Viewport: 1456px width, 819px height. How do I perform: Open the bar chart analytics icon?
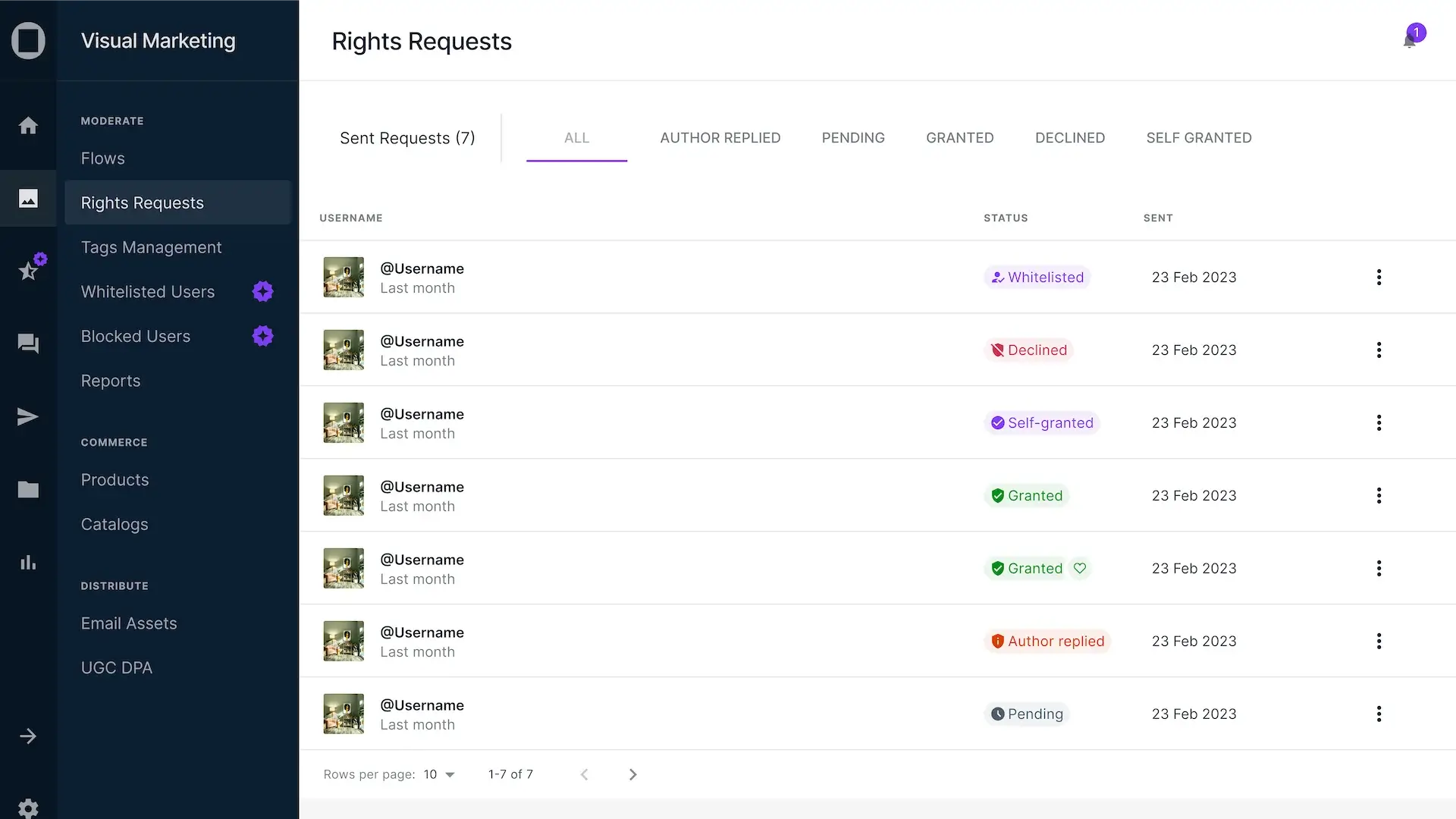[28, 563]
